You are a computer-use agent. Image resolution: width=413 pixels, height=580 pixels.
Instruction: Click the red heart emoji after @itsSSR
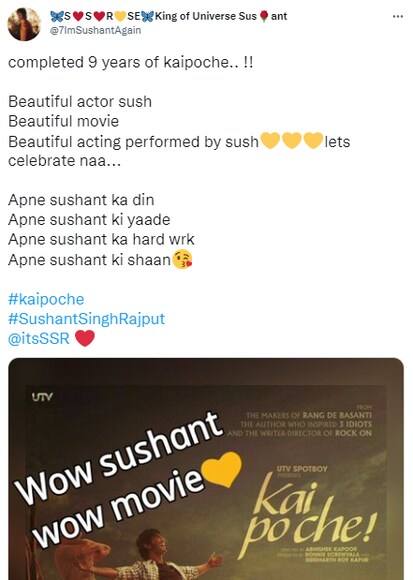click(x=85, y=338)
